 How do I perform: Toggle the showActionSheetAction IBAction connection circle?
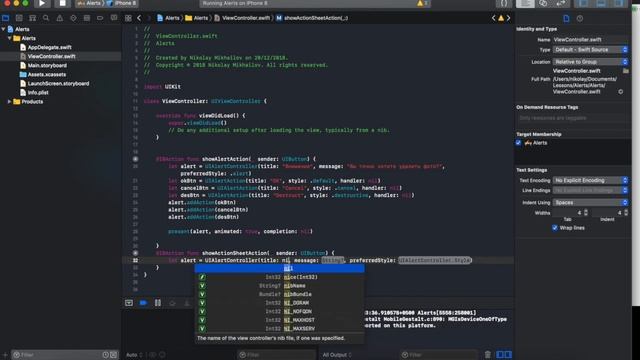[135, 253]
